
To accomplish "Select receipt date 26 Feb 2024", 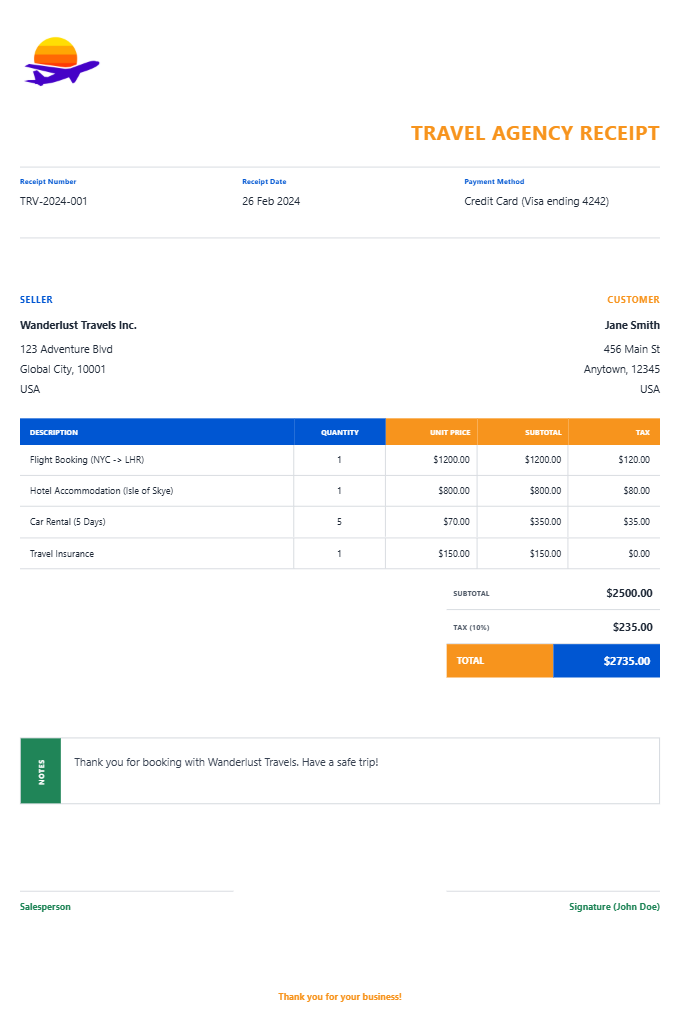I will (x=271, y=201).
